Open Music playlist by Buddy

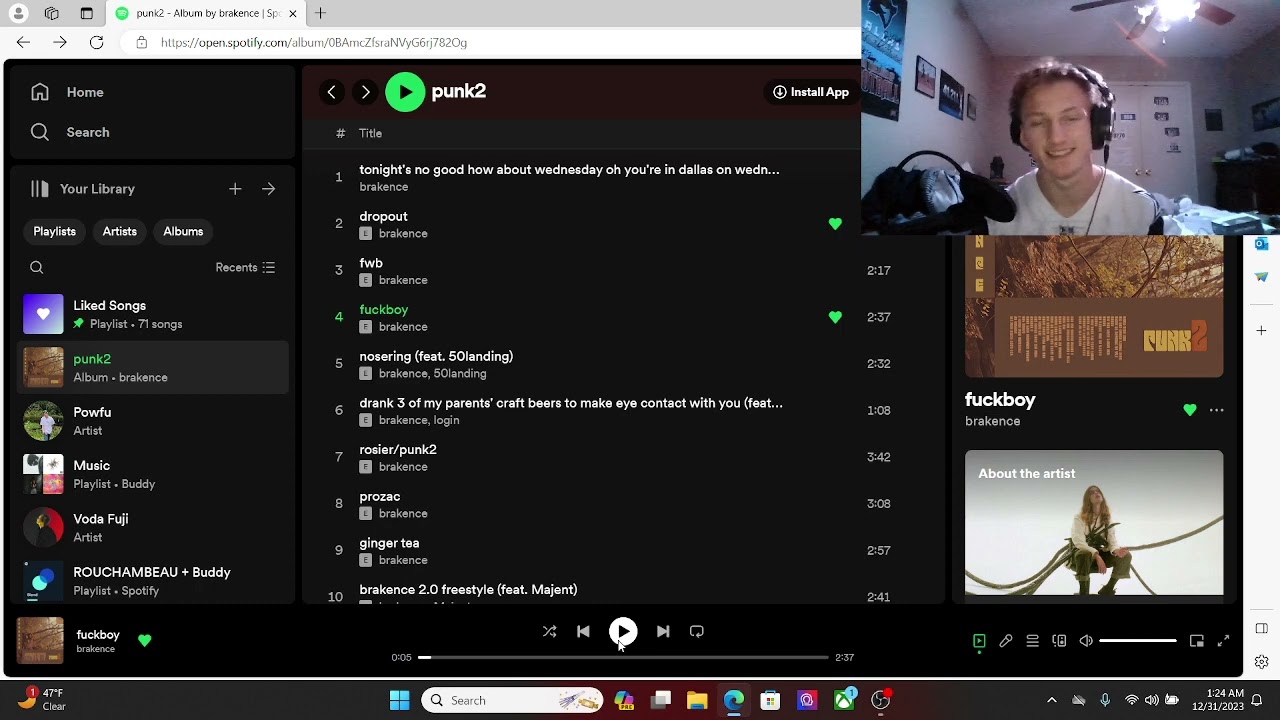click(153, 474)
